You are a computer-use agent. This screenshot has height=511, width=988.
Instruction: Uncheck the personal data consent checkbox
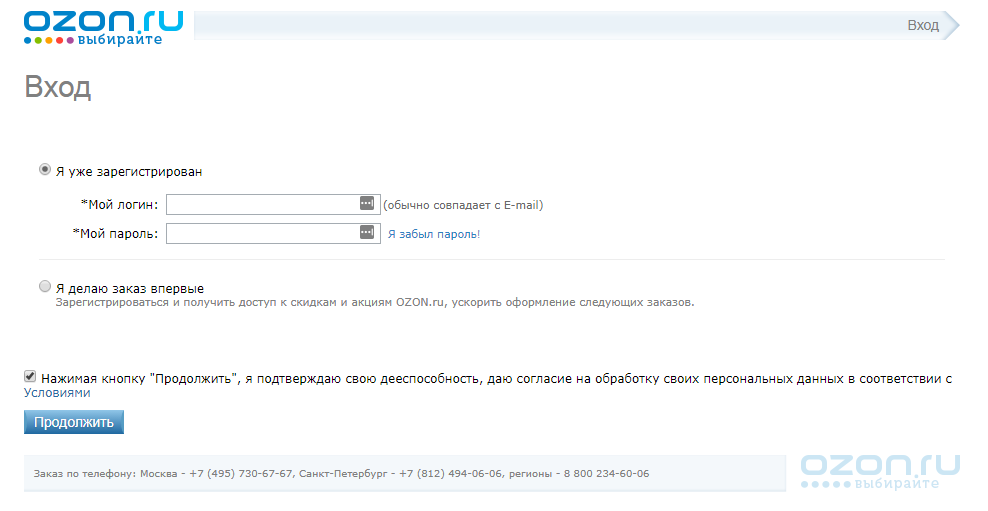pos(31,377)
